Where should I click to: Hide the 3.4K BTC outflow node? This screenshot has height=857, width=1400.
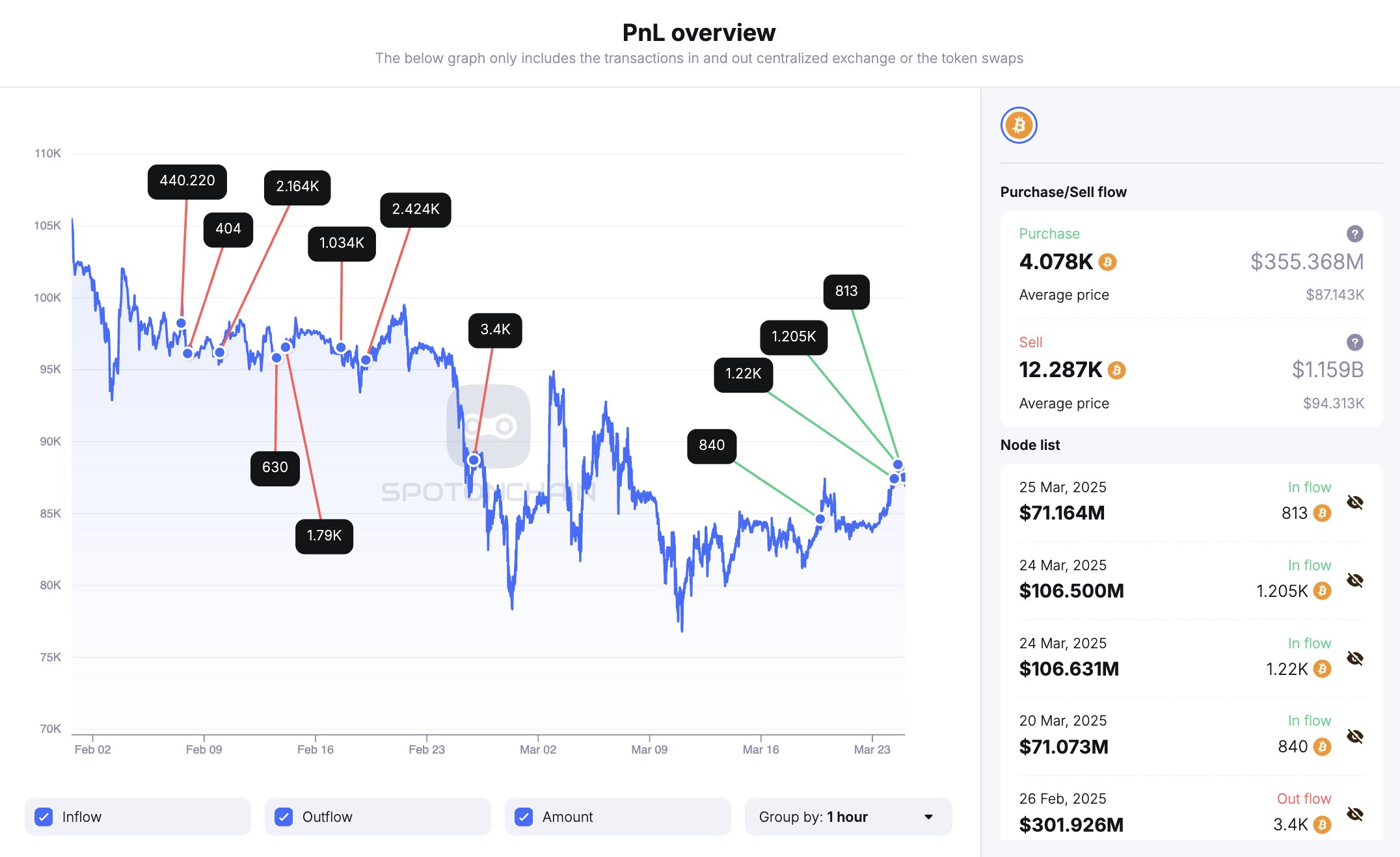click(1354, 814)
